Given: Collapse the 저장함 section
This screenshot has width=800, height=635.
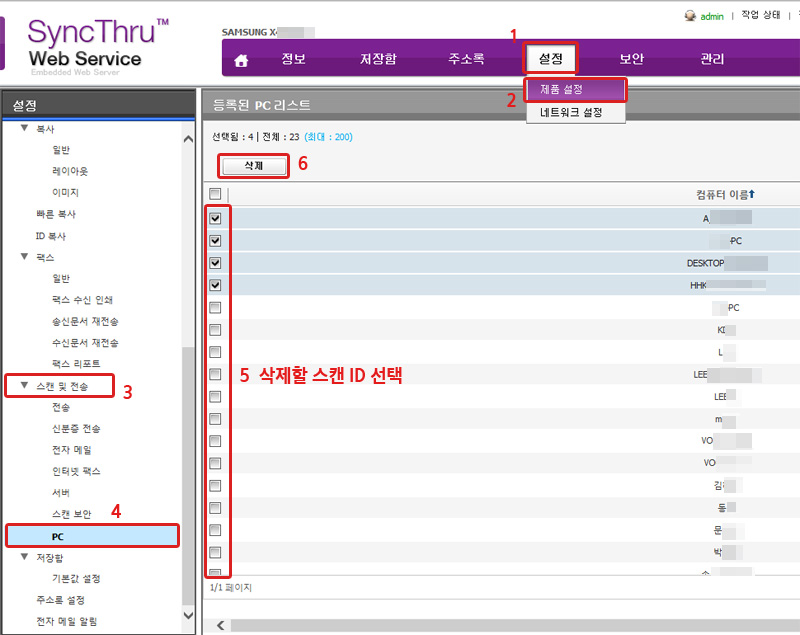Looking at the screenshot, I should (x=24, y=557).
